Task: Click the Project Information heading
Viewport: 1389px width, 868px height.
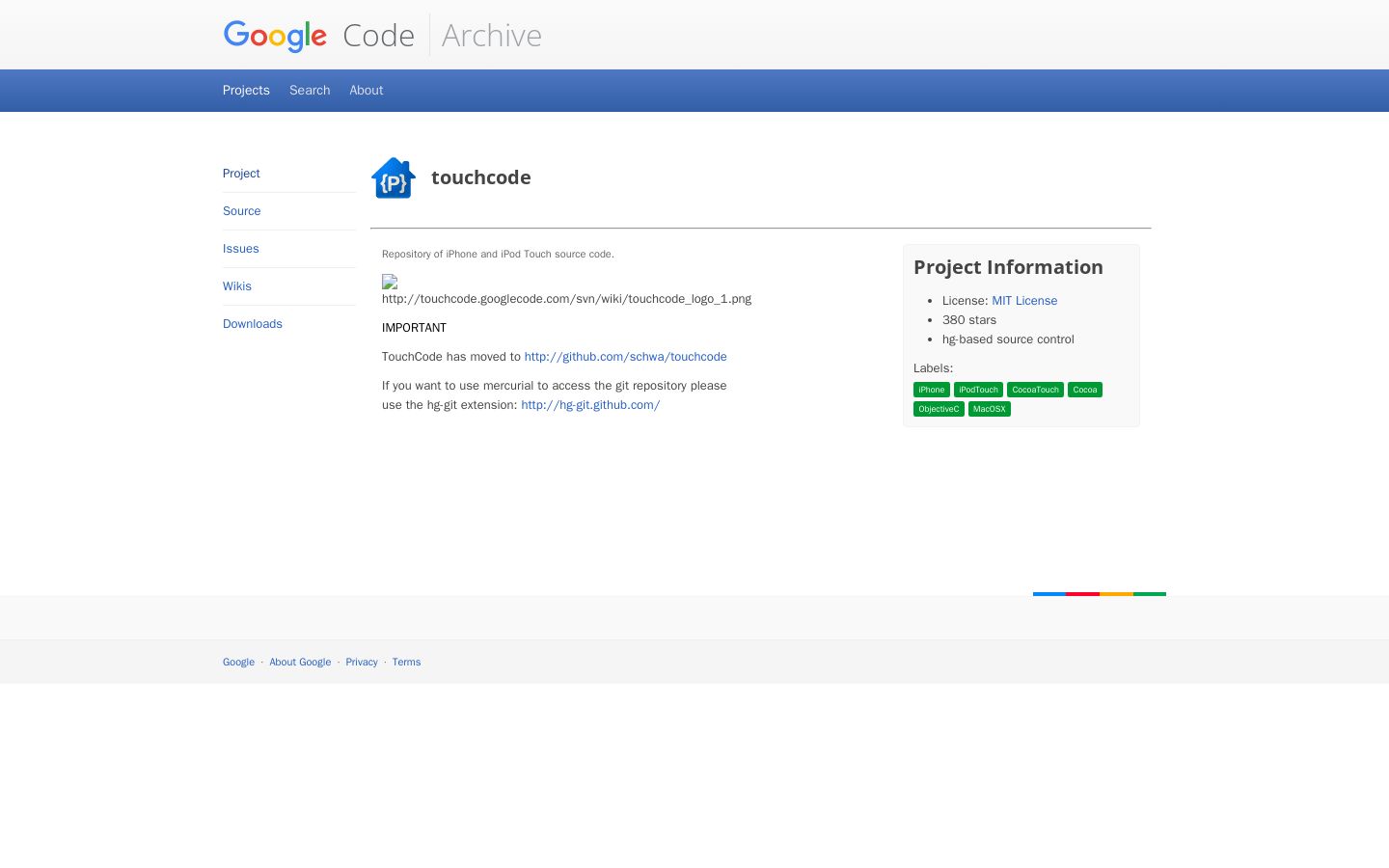Action: coord(1008,267)
